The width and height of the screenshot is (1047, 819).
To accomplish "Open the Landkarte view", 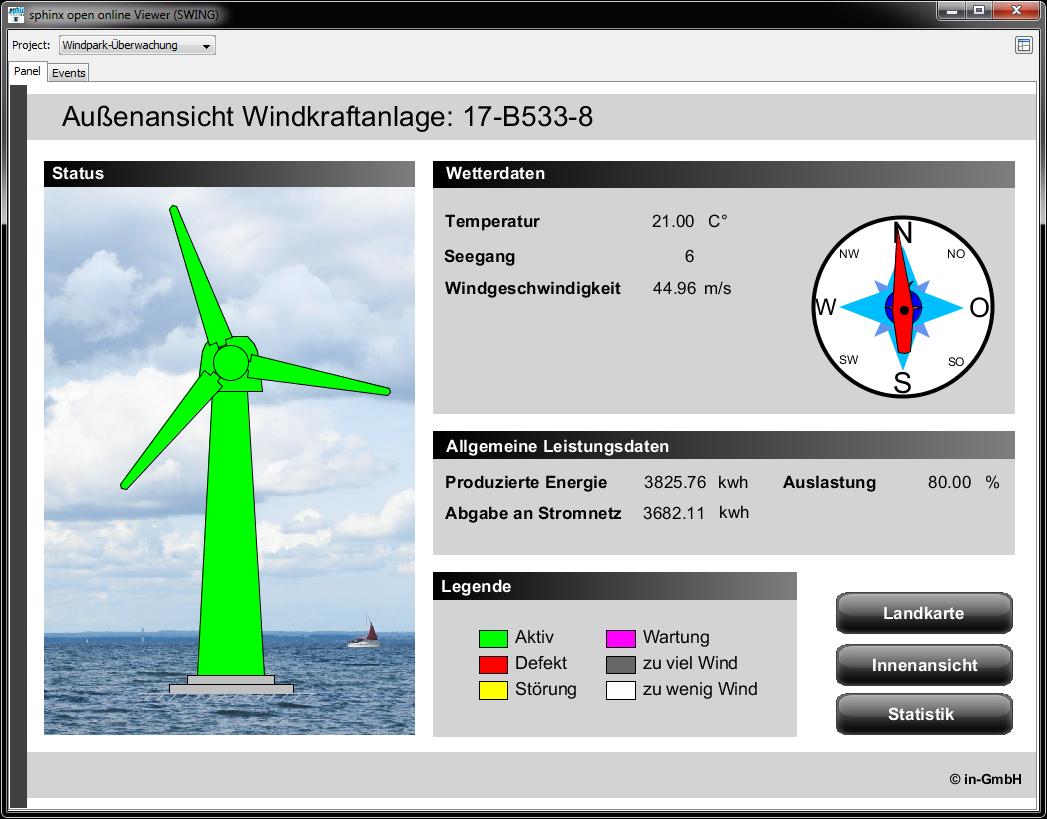I will (923, 613).
